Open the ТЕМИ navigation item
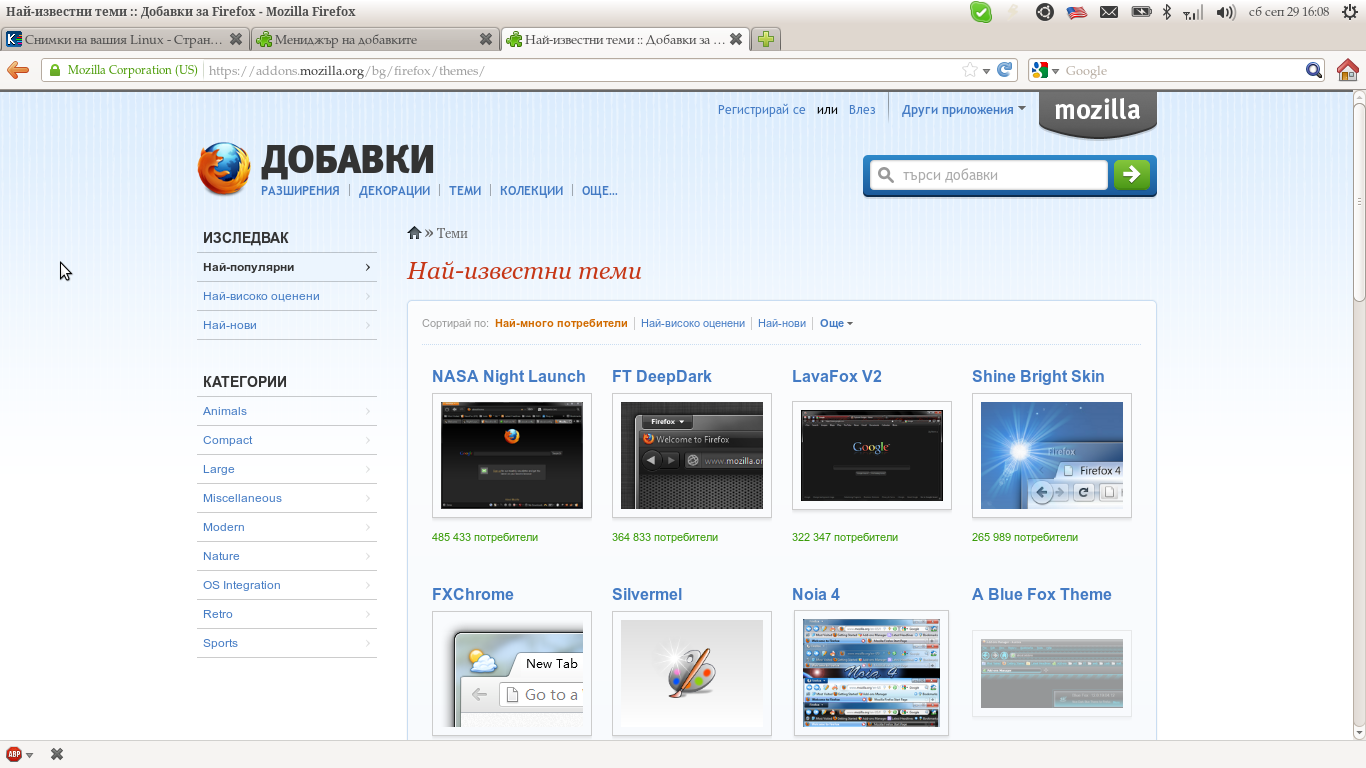The image size is (1366, 768). pos(465,190)
